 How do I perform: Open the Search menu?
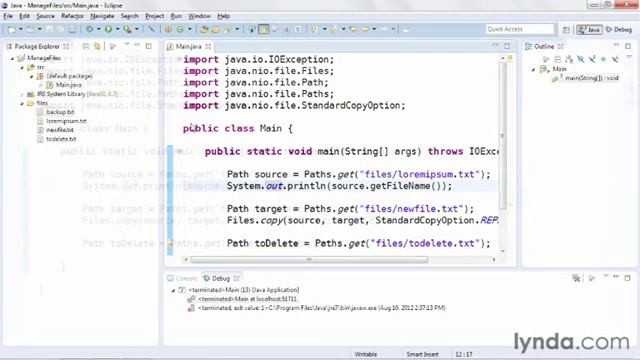coord(130,16)
